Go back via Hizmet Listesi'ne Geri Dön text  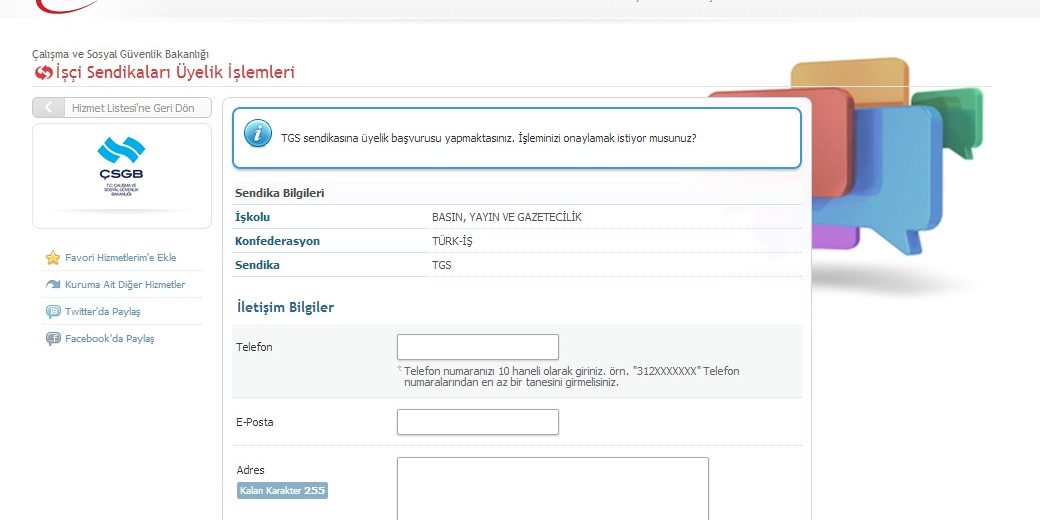133,108
